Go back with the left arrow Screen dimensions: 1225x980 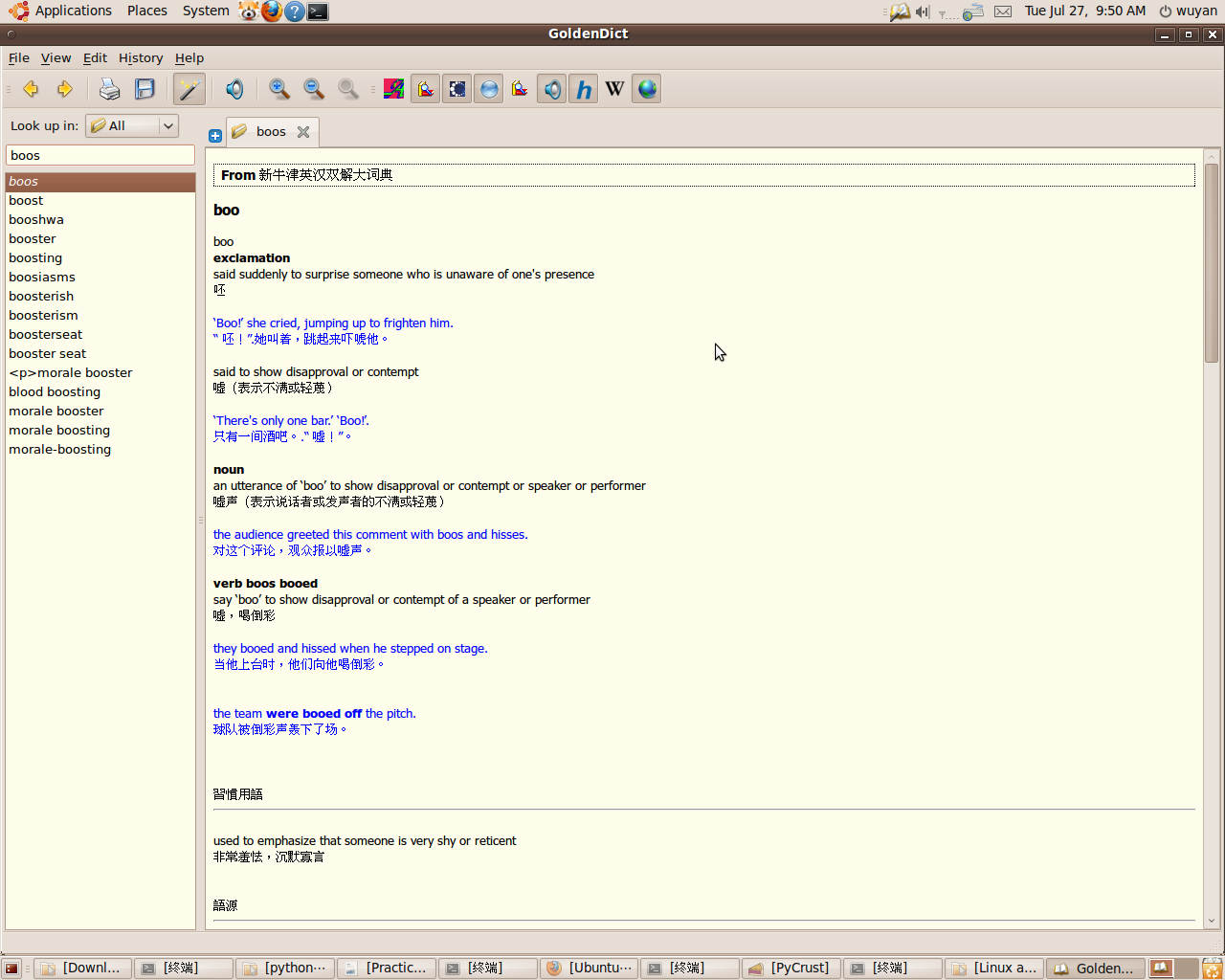click(x=31, y=89)
